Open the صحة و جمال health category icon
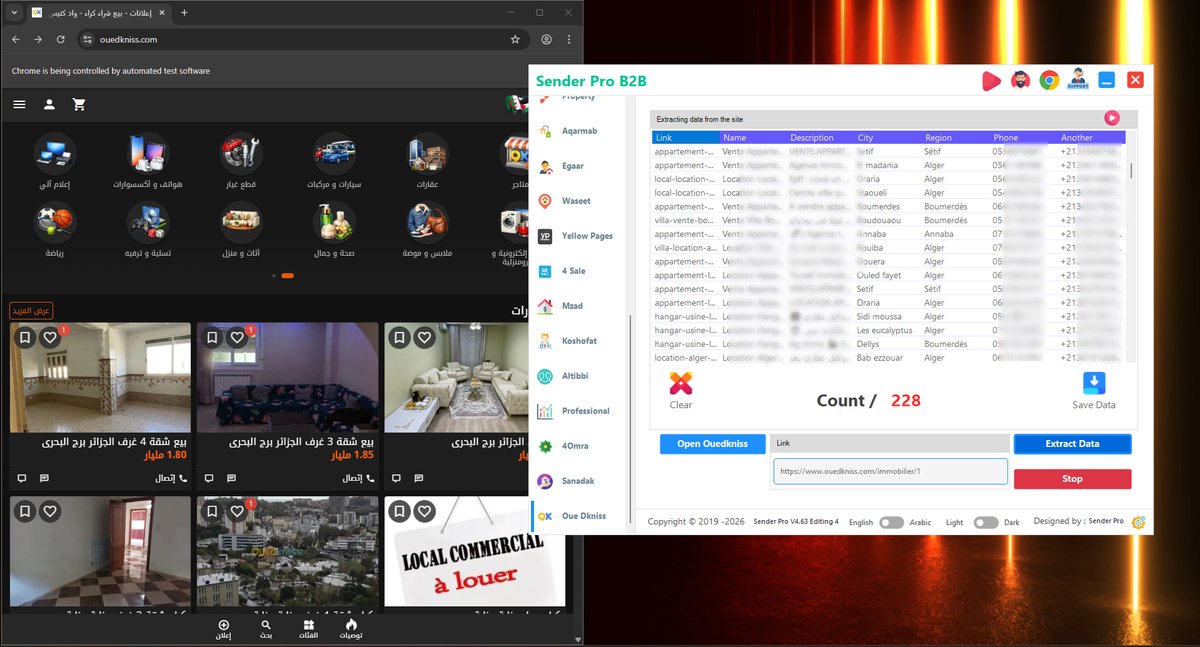The width and height of the screenshot is (1200, 647). 334,222
